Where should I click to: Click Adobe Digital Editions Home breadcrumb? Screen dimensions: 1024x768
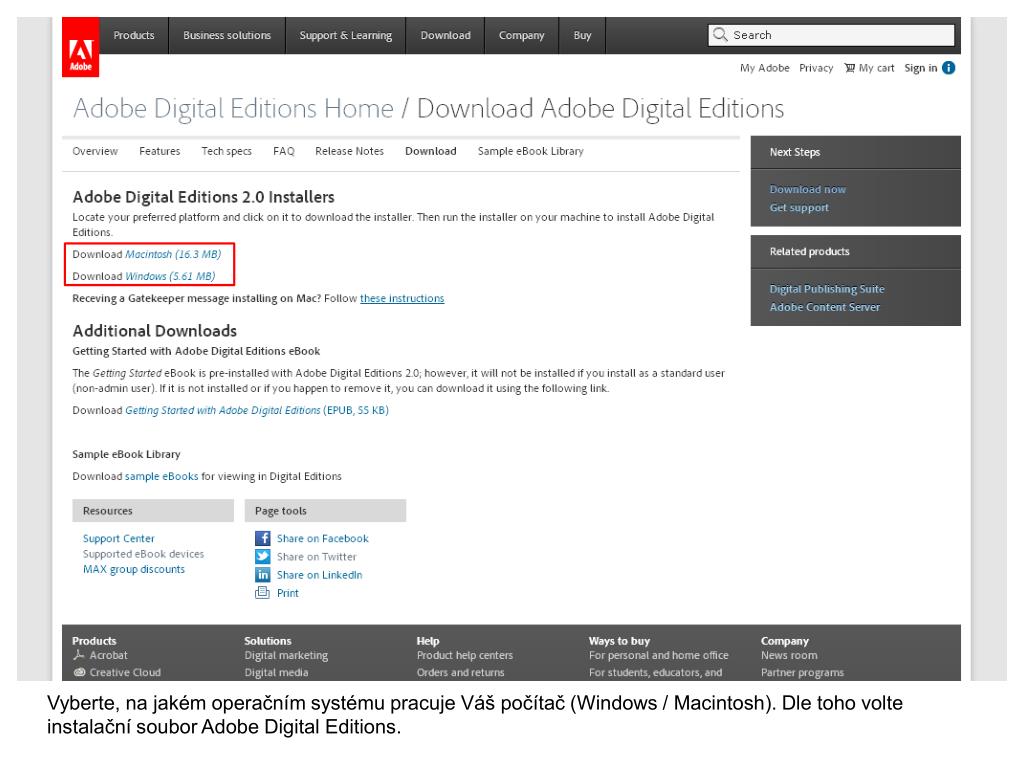233,108
